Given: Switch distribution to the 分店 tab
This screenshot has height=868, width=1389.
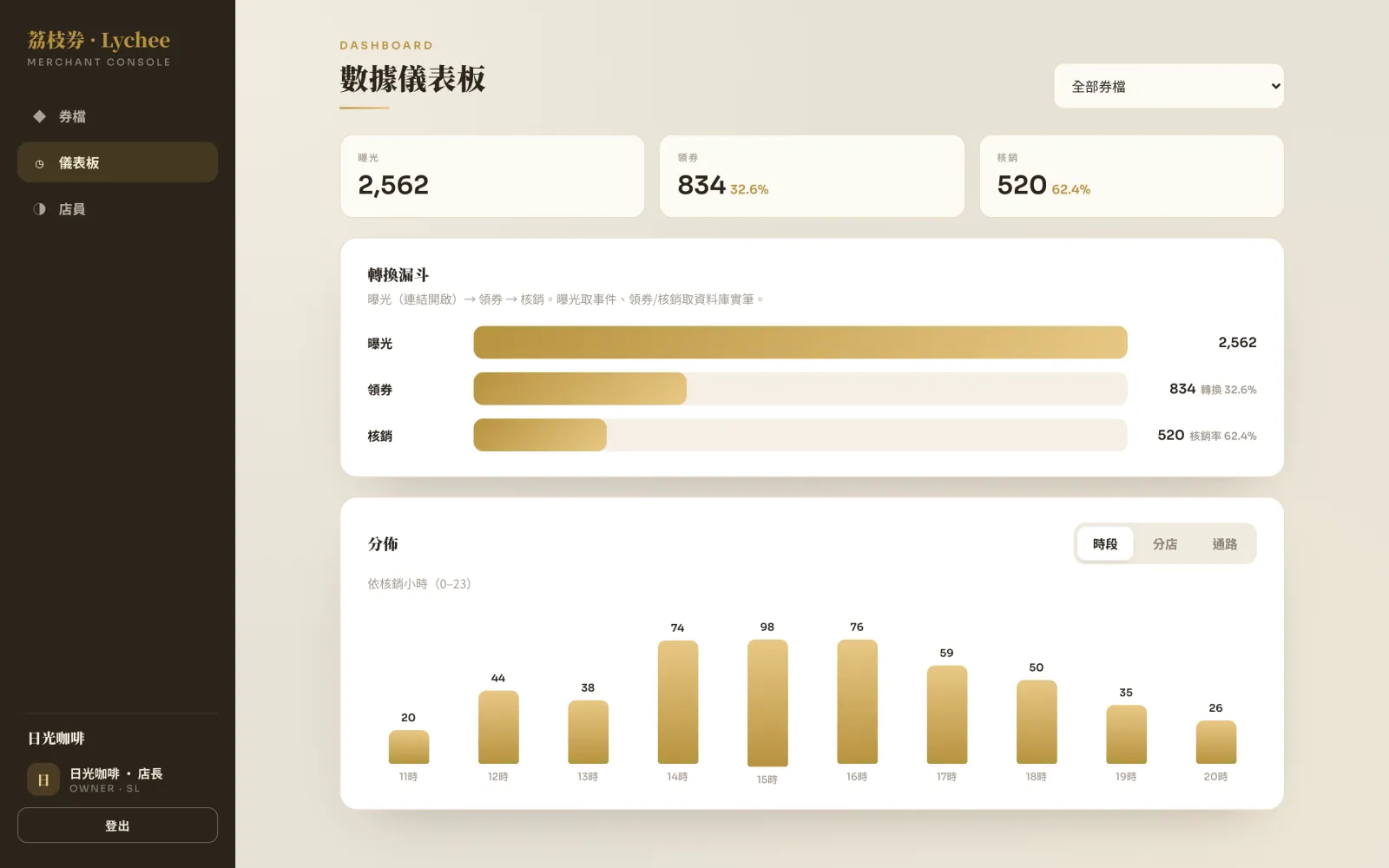Looking at the screenshot, I should coord(1165,544).
